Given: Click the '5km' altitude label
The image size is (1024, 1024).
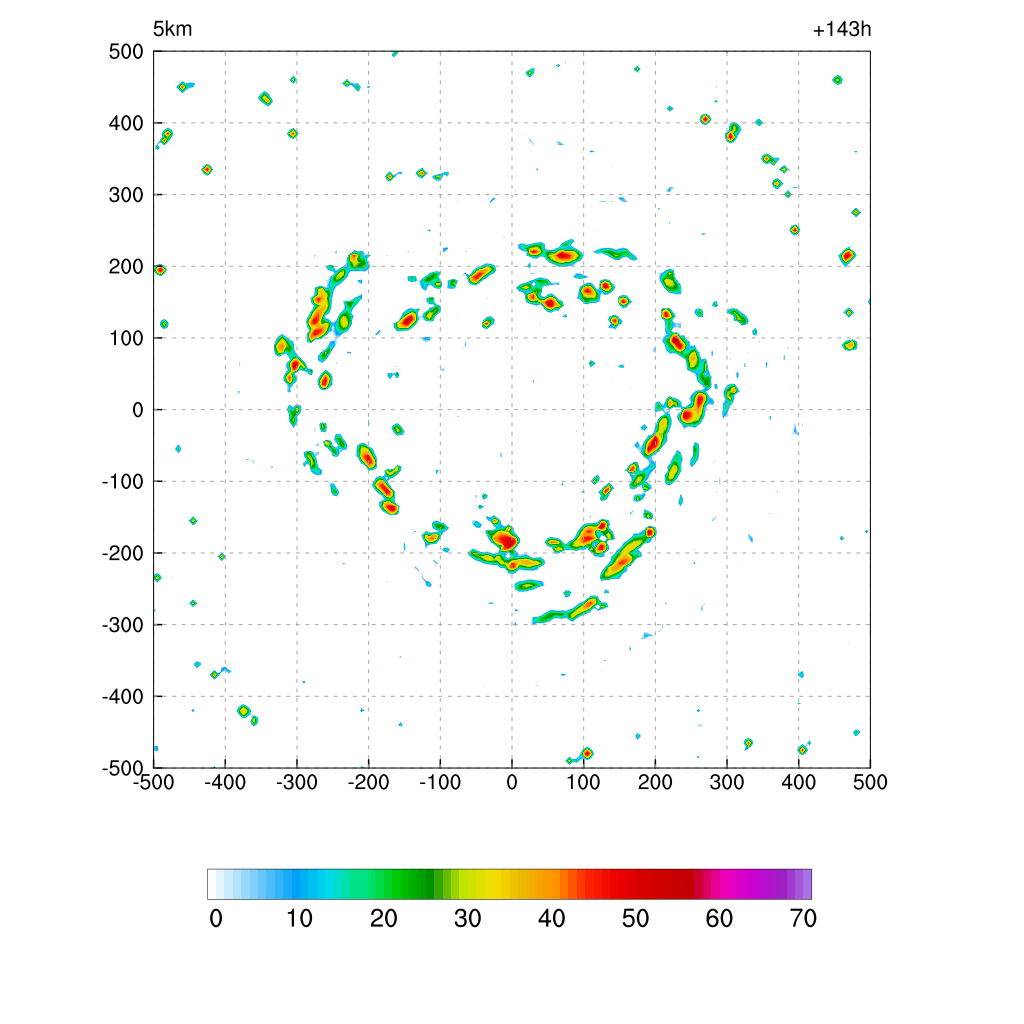Looking at the screenshot, I should [x=172, y=29].
